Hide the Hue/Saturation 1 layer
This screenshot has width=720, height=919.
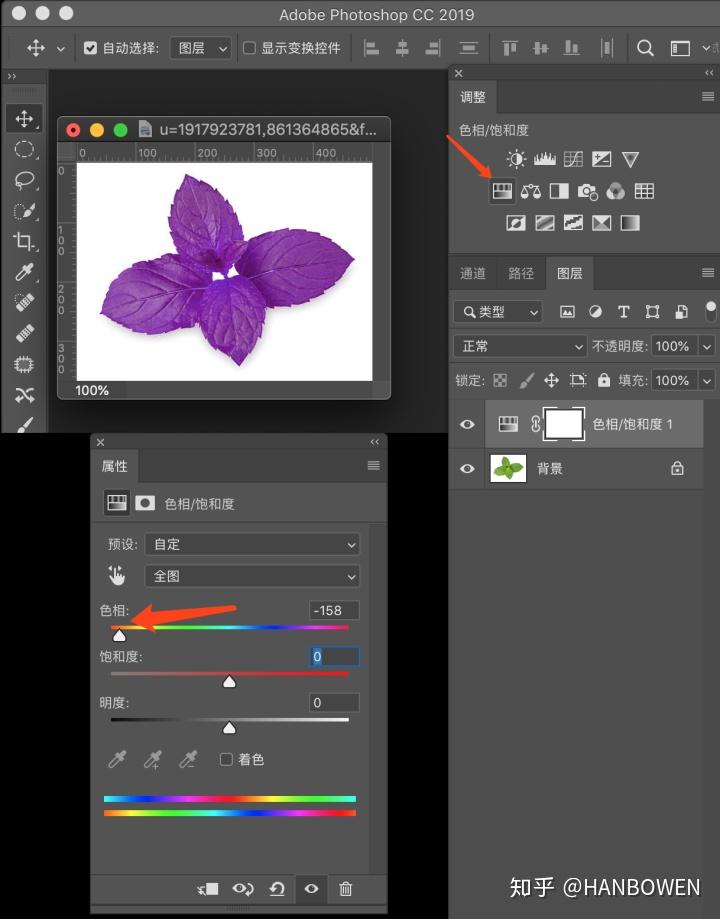pos(467,424)
